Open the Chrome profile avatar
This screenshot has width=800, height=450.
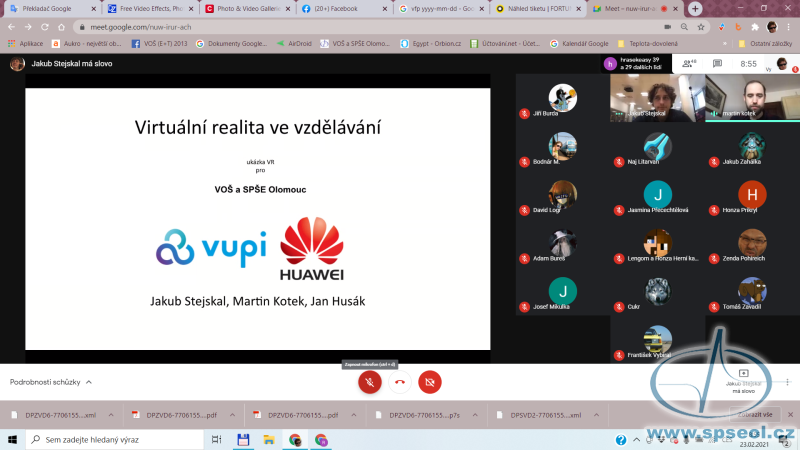[x=772, y=27]
